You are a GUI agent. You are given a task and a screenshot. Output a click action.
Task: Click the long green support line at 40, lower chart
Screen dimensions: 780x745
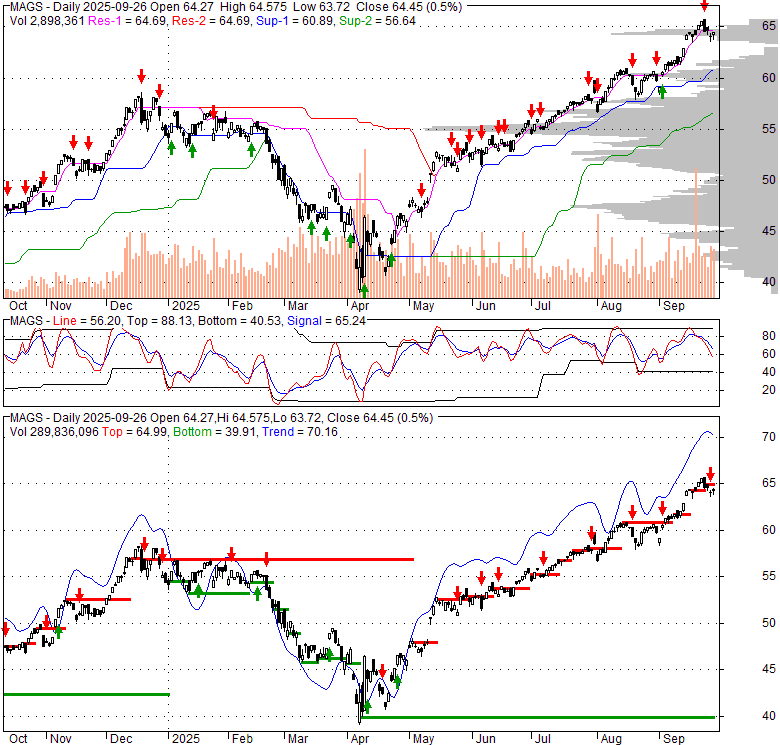click(538, 717)
